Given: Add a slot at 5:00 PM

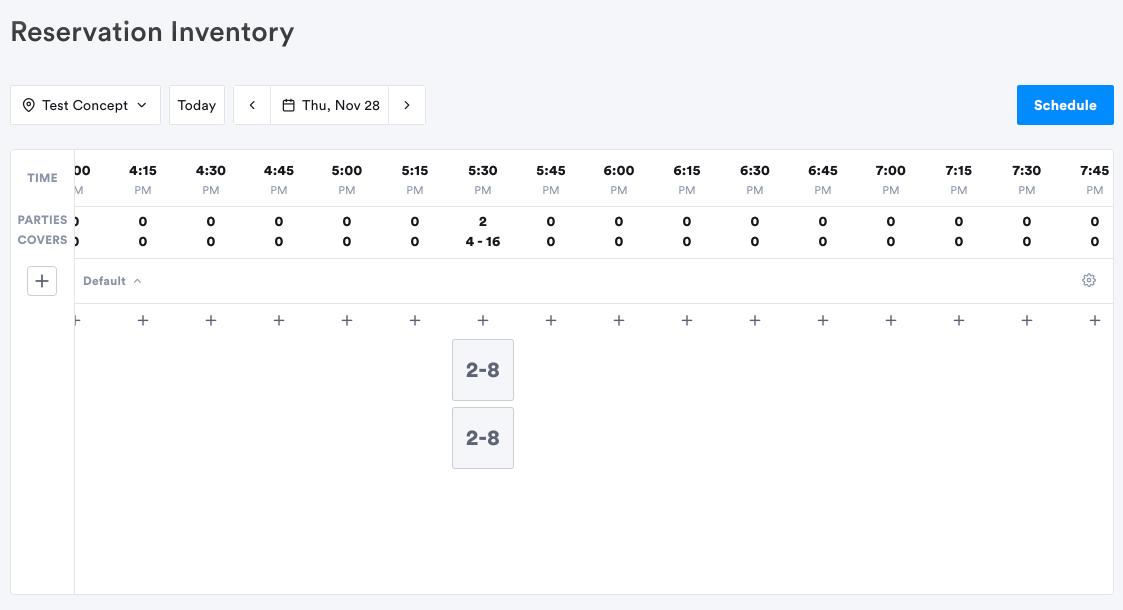Looking at the screenshot, I should click(x=347, y=321).
